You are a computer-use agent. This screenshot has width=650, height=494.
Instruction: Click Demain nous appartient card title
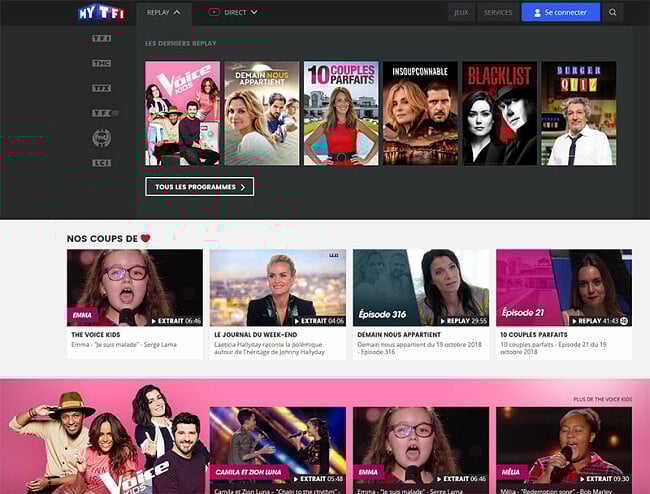pyautogui.click(x=399, y=334)
